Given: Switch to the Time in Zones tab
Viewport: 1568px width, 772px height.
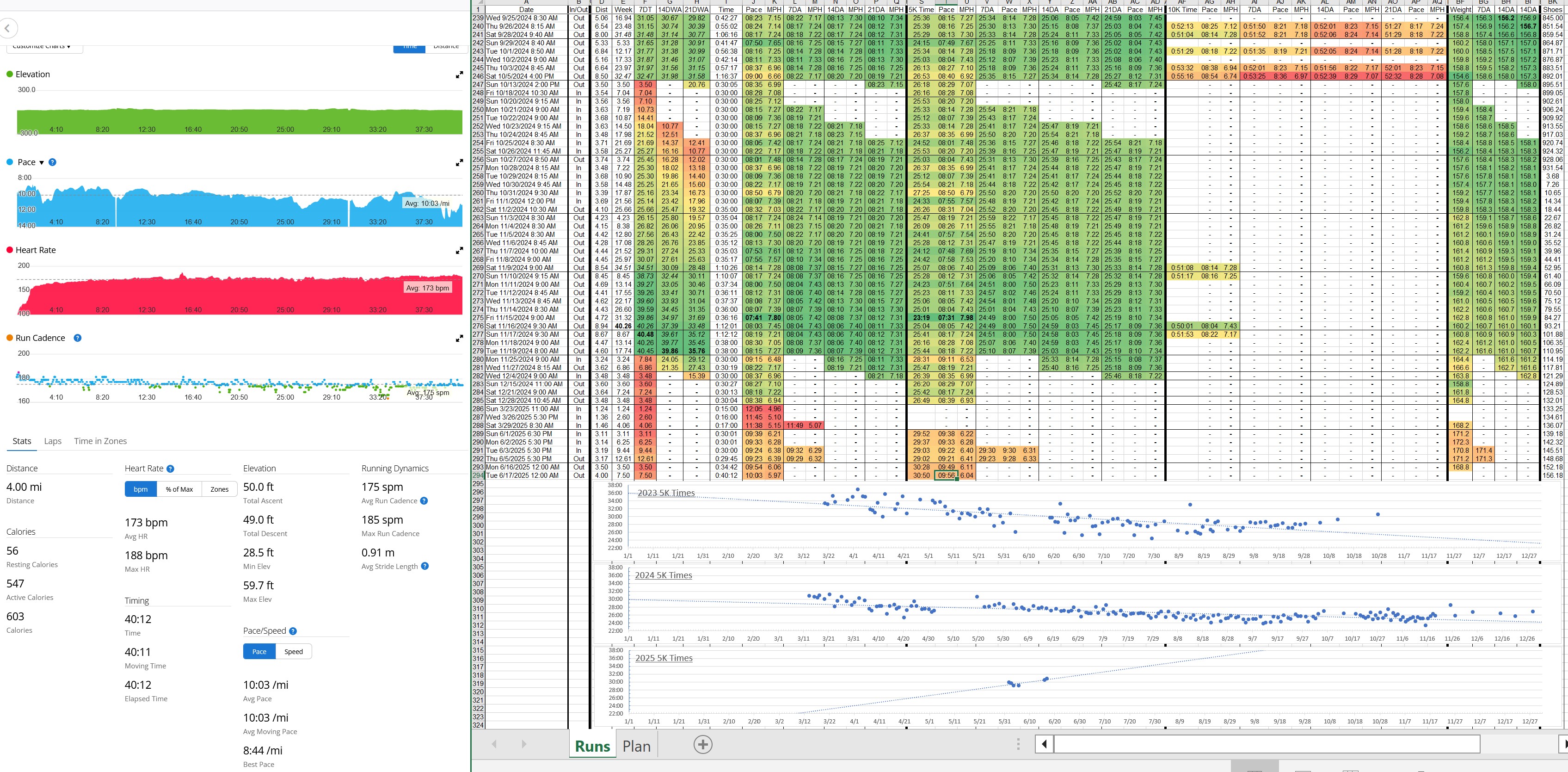Looking at the screenshot, I should [100, 441].
